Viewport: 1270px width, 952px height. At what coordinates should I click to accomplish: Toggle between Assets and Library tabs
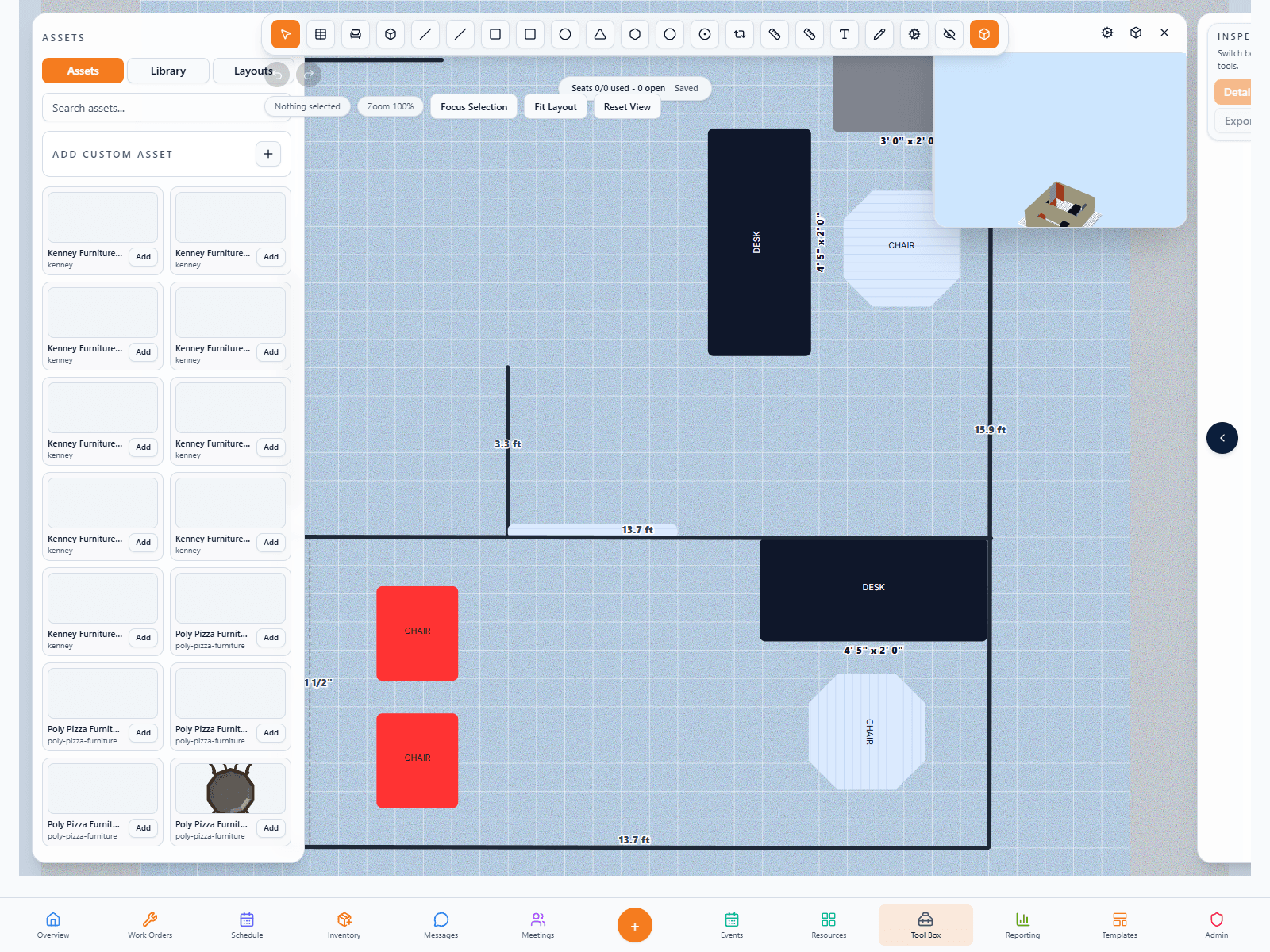[x=167, y=71]
